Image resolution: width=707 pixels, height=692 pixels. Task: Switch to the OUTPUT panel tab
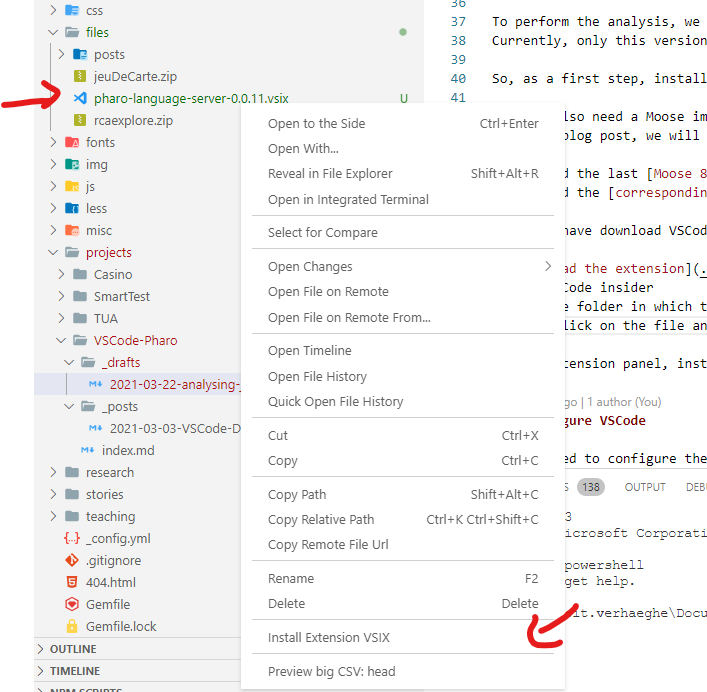coord(645,487)
